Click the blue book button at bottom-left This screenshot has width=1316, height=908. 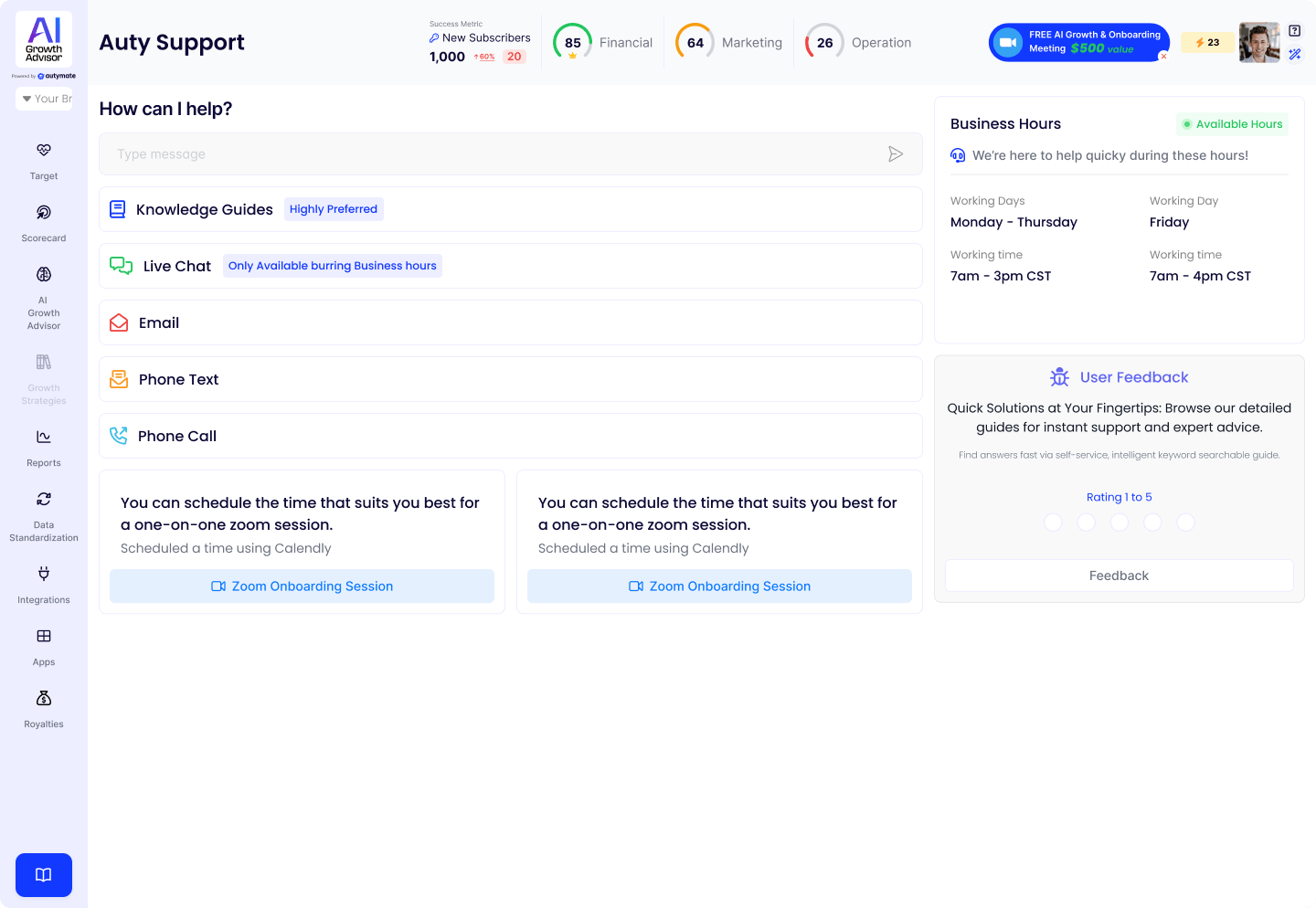[x=43, y=875]
